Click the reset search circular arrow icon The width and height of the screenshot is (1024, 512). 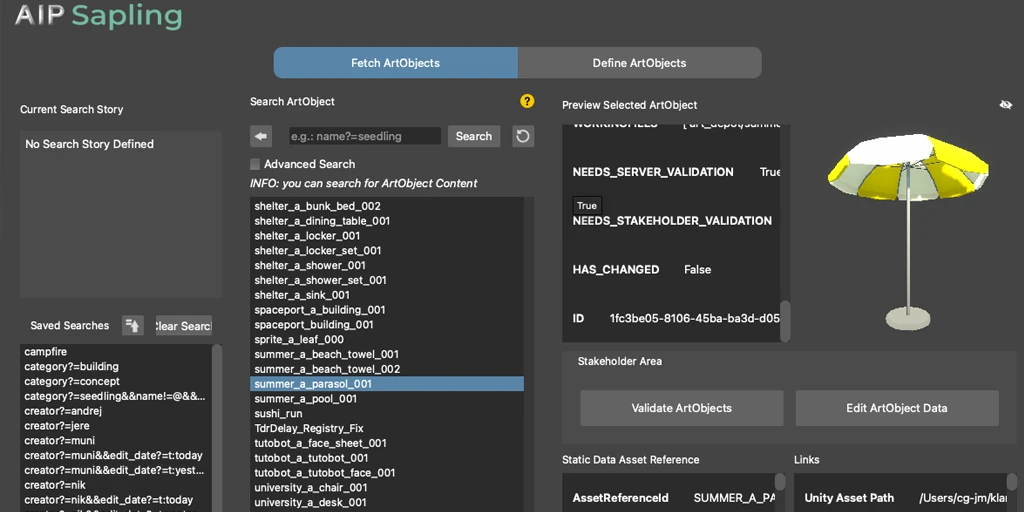[523, 136]
